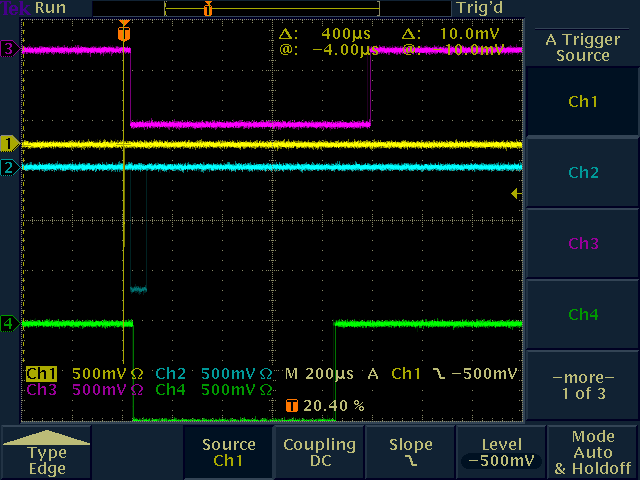This screenshot has height=480, width=640.
Task: Select the Level -500mV menu
Action: tap(501, 452)
